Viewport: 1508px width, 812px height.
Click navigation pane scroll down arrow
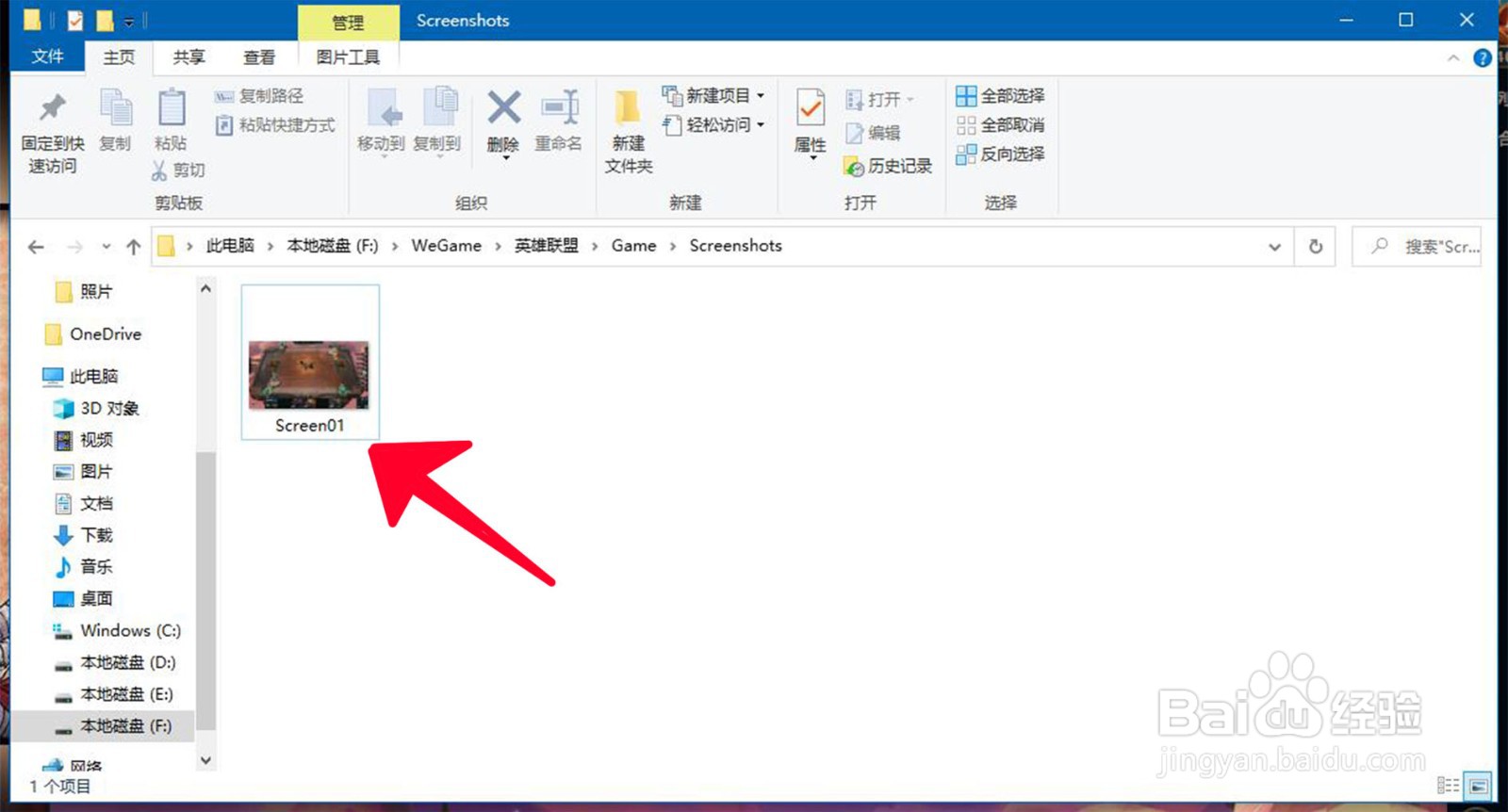pos(205,760)
